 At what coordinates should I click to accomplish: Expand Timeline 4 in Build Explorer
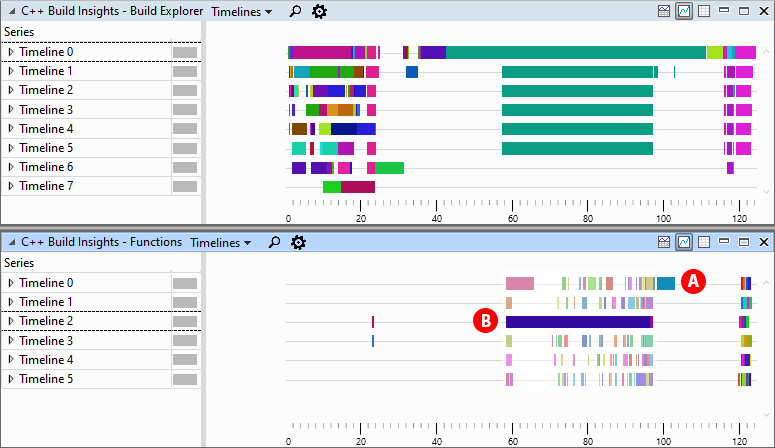[x=11, y=129]
